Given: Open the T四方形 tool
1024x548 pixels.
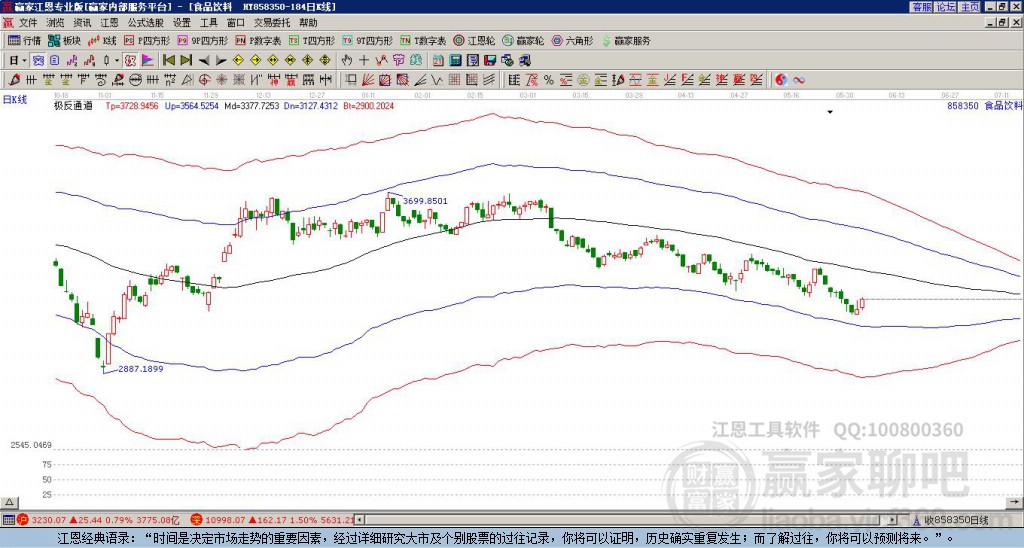Looking at the screenshot, I should coord(312,40).
